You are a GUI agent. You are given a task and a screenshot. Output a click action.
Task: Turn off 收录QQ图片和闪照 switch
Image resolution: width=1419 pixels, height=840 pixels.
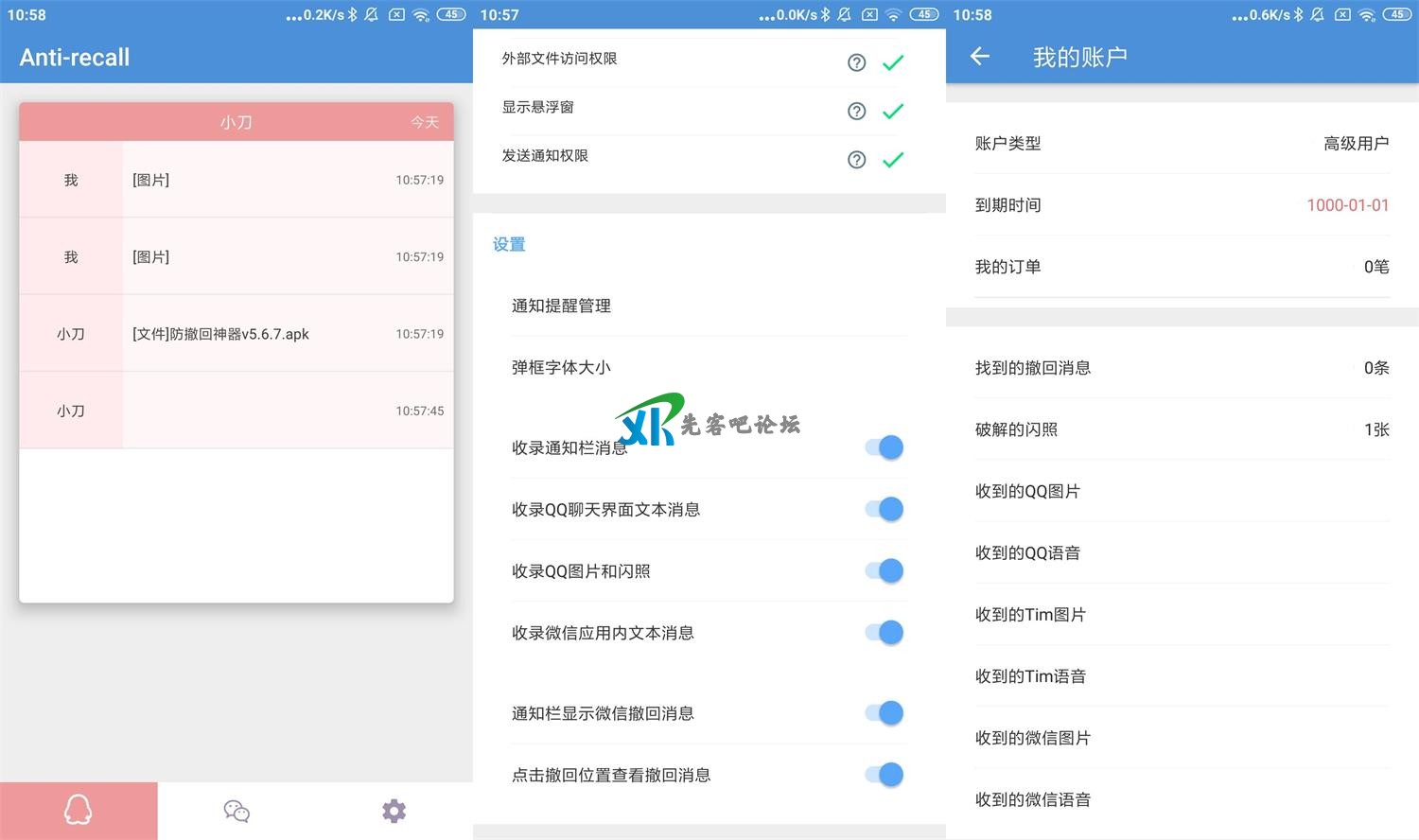[x=885, y=570]
